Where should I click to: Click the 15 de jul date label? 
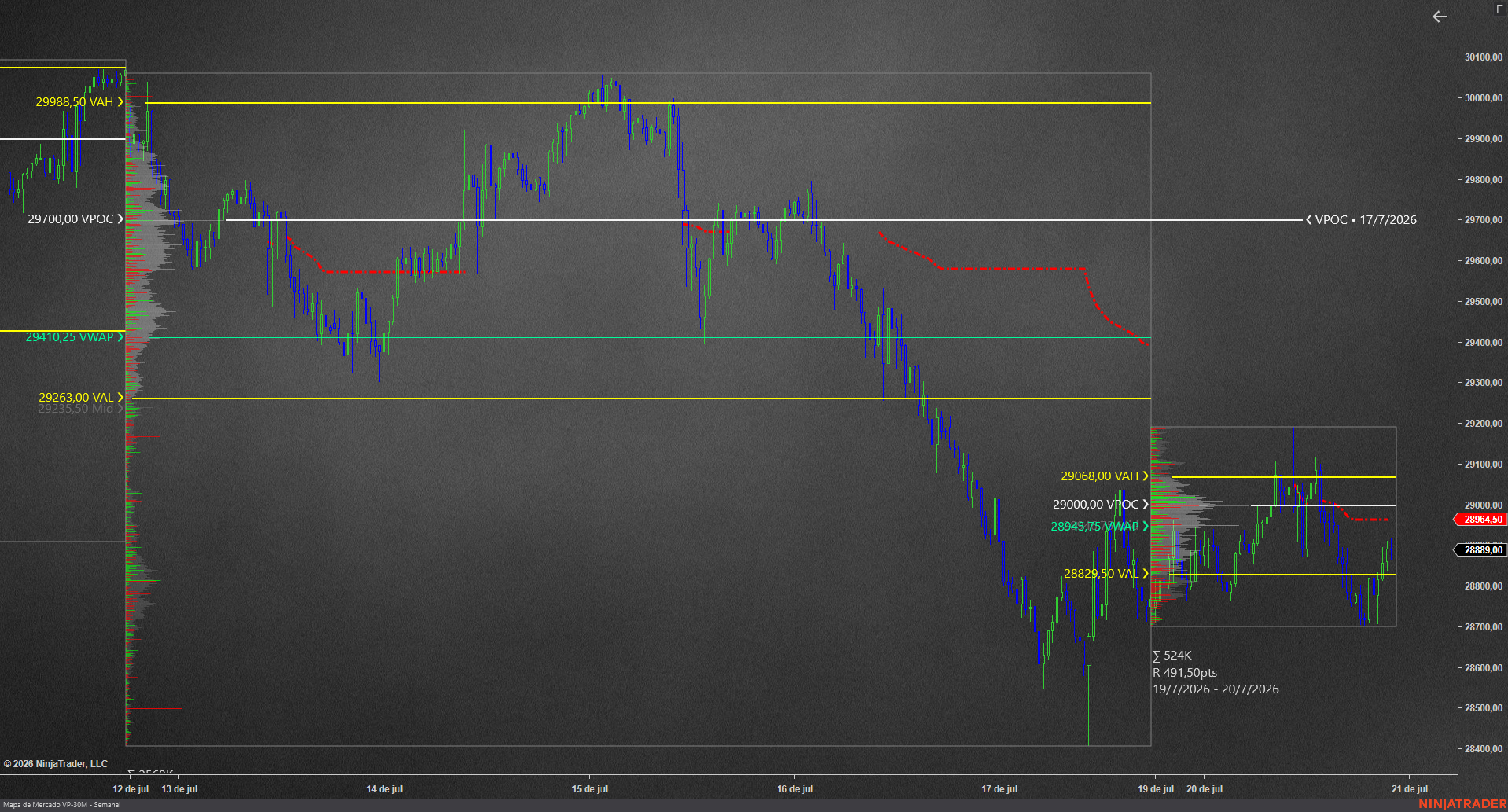(x=590, y=789)
